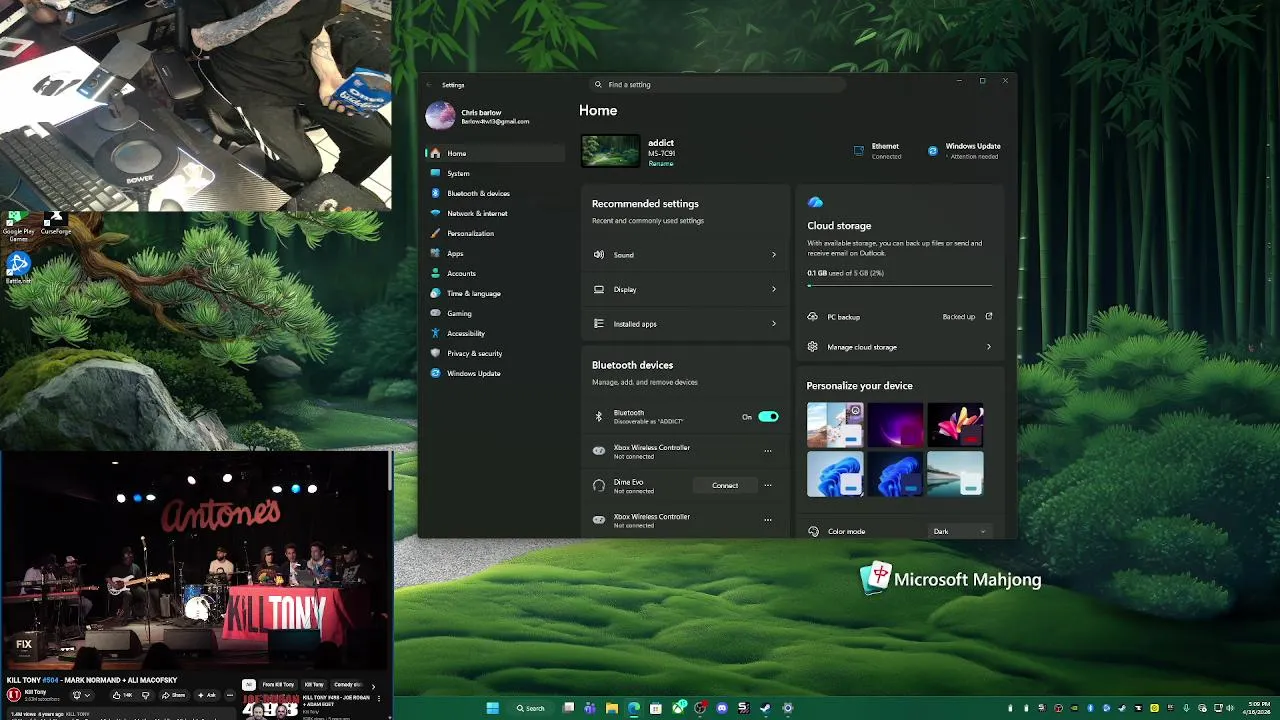
Task: Click the Manage cloud storage gear icon
Action: (813, 347)
